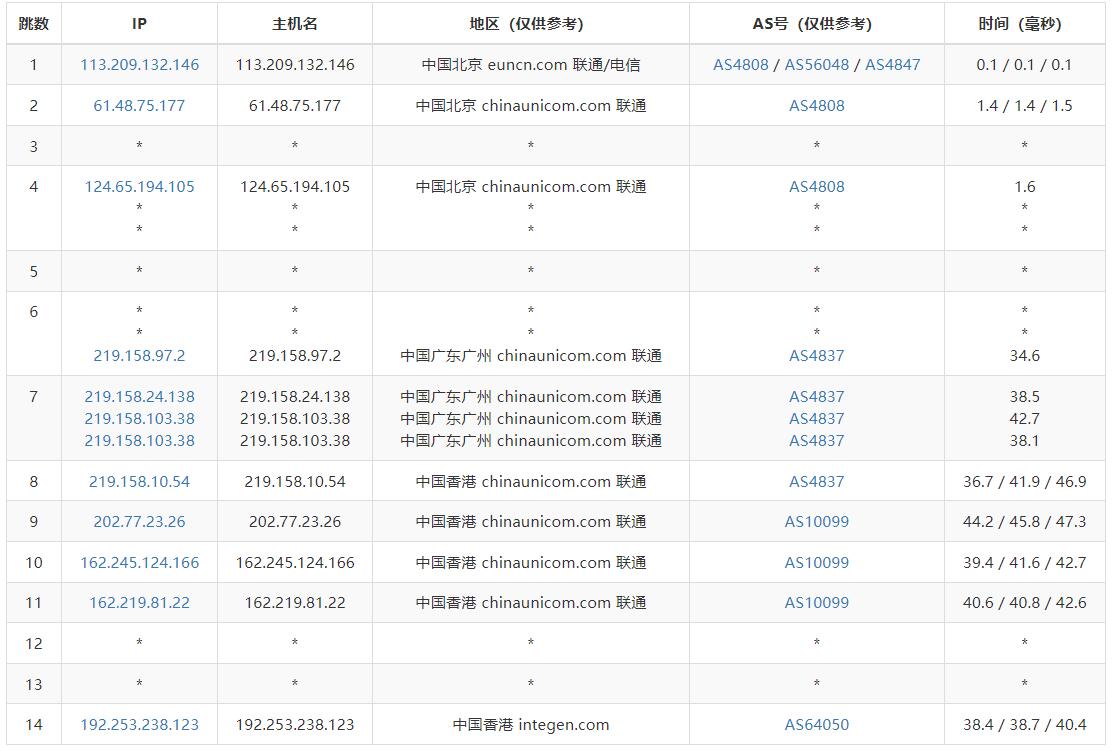Select the AS号 (仅供参考) column header
1115x751 pixels.
tap(817, 23)
